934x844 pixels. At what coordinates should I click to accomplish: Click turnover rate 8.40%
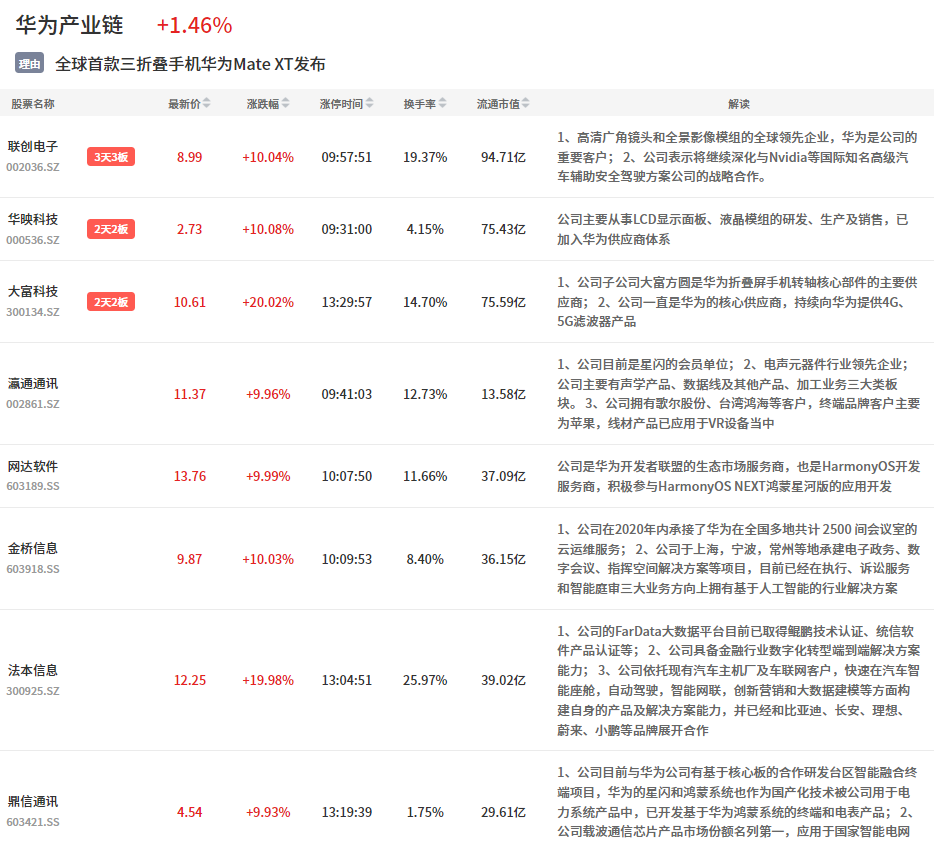[425, 559]
